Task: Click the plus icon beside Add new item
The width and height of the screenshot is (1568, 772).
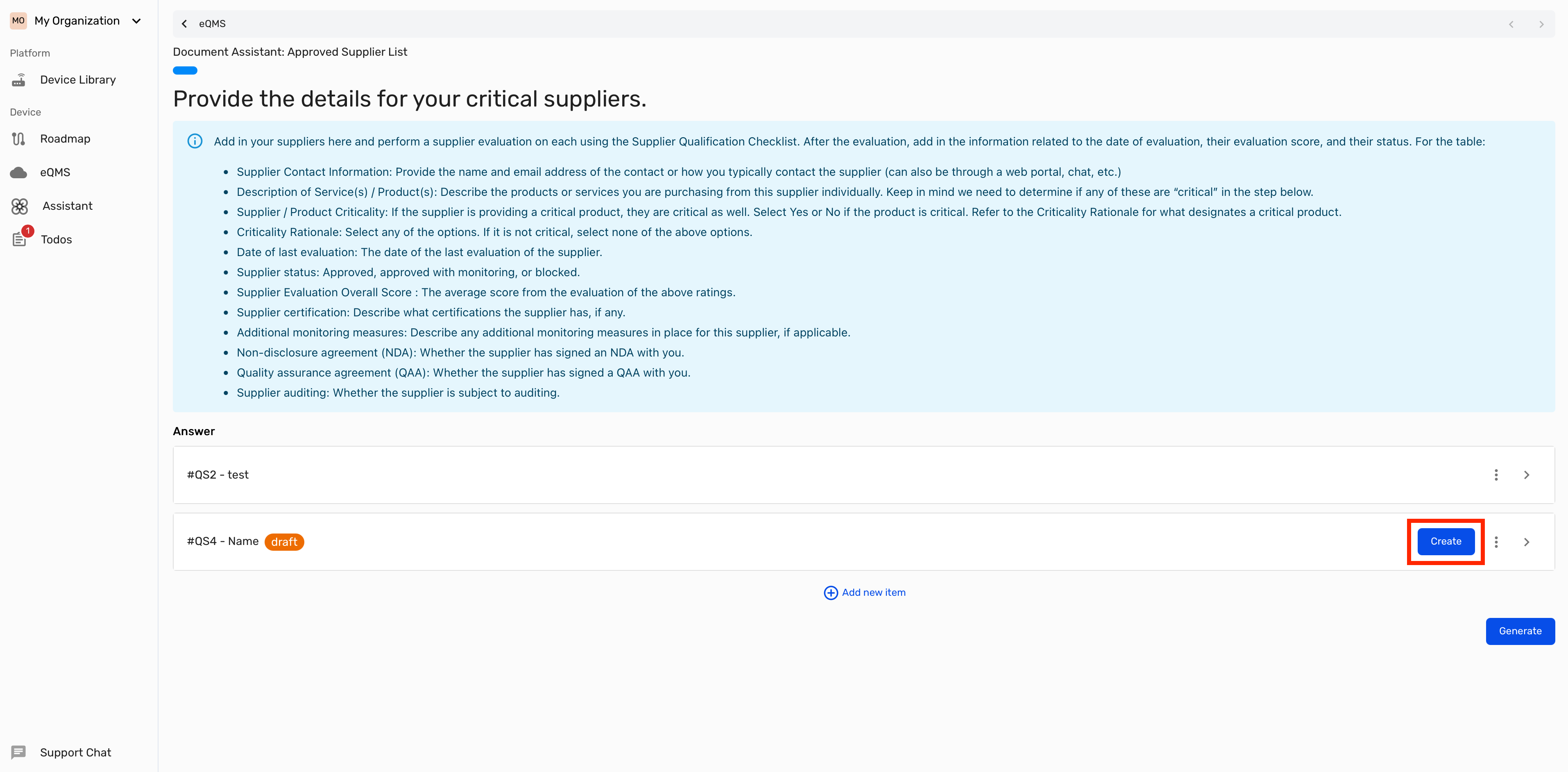Action: point(830,593)
